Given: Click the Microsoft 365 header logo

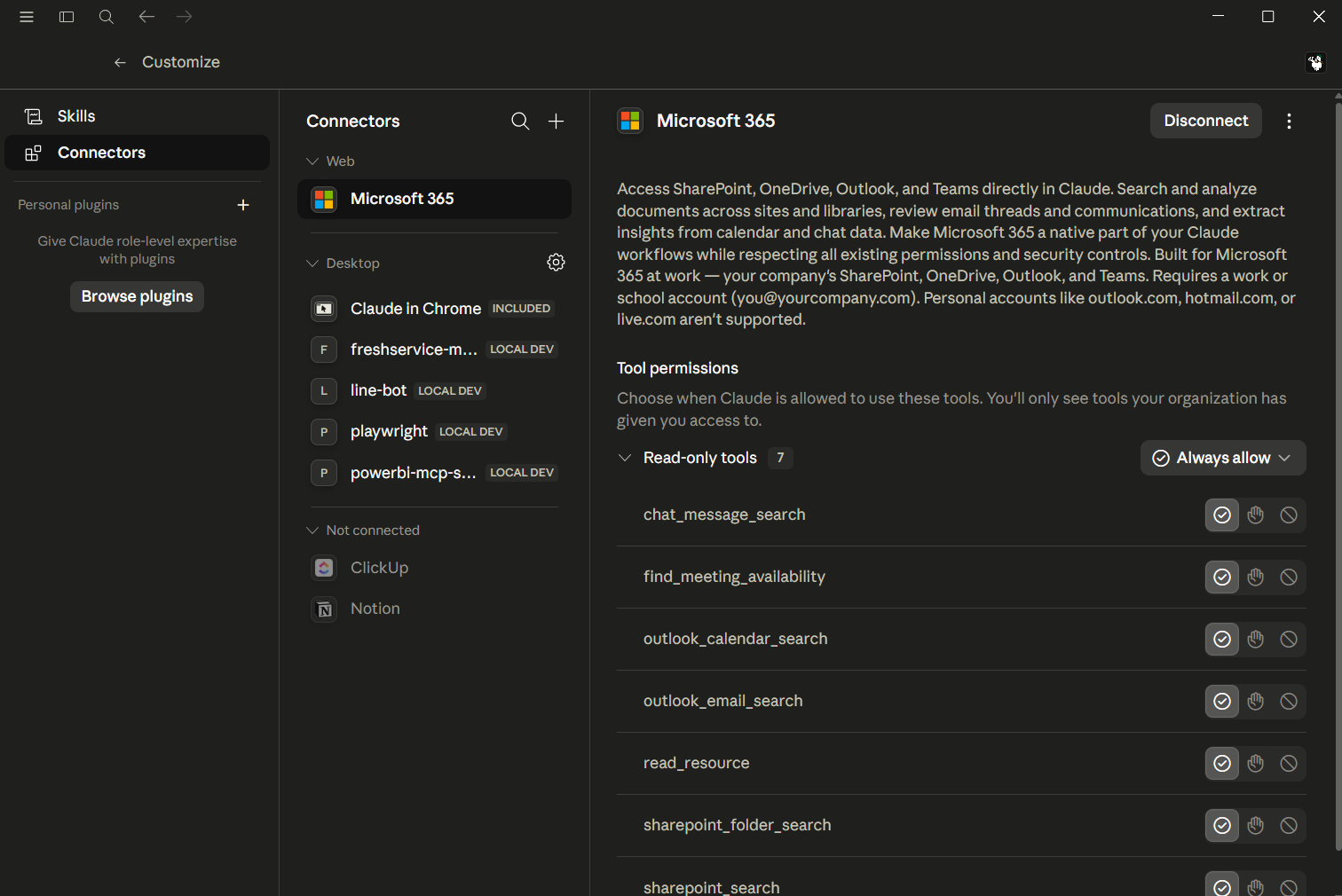Looking at the screenshot, I should click(630, 121).
